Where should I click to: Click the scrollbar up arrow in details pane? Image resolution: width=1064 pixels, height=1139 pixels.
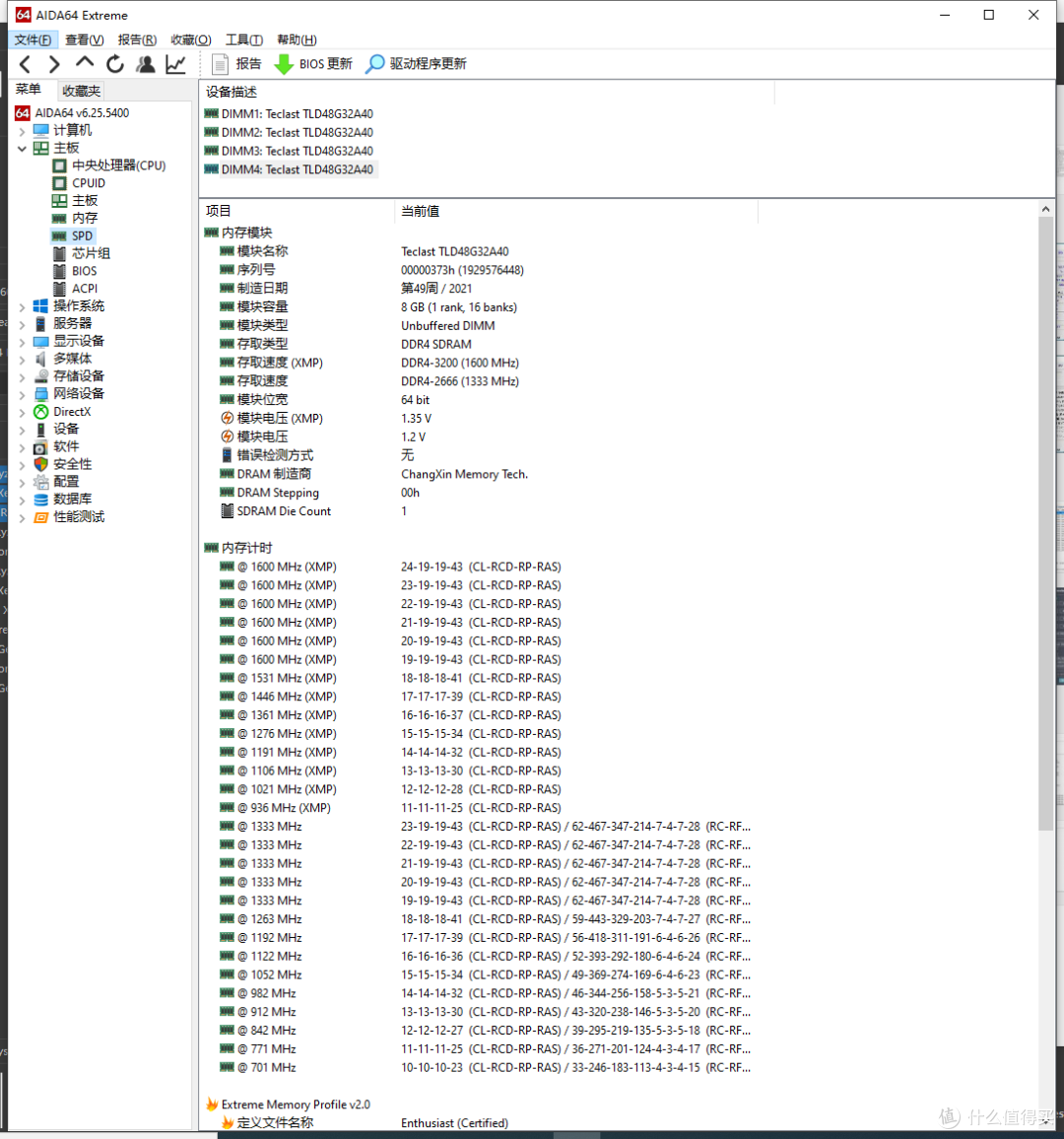[1046, 209]
